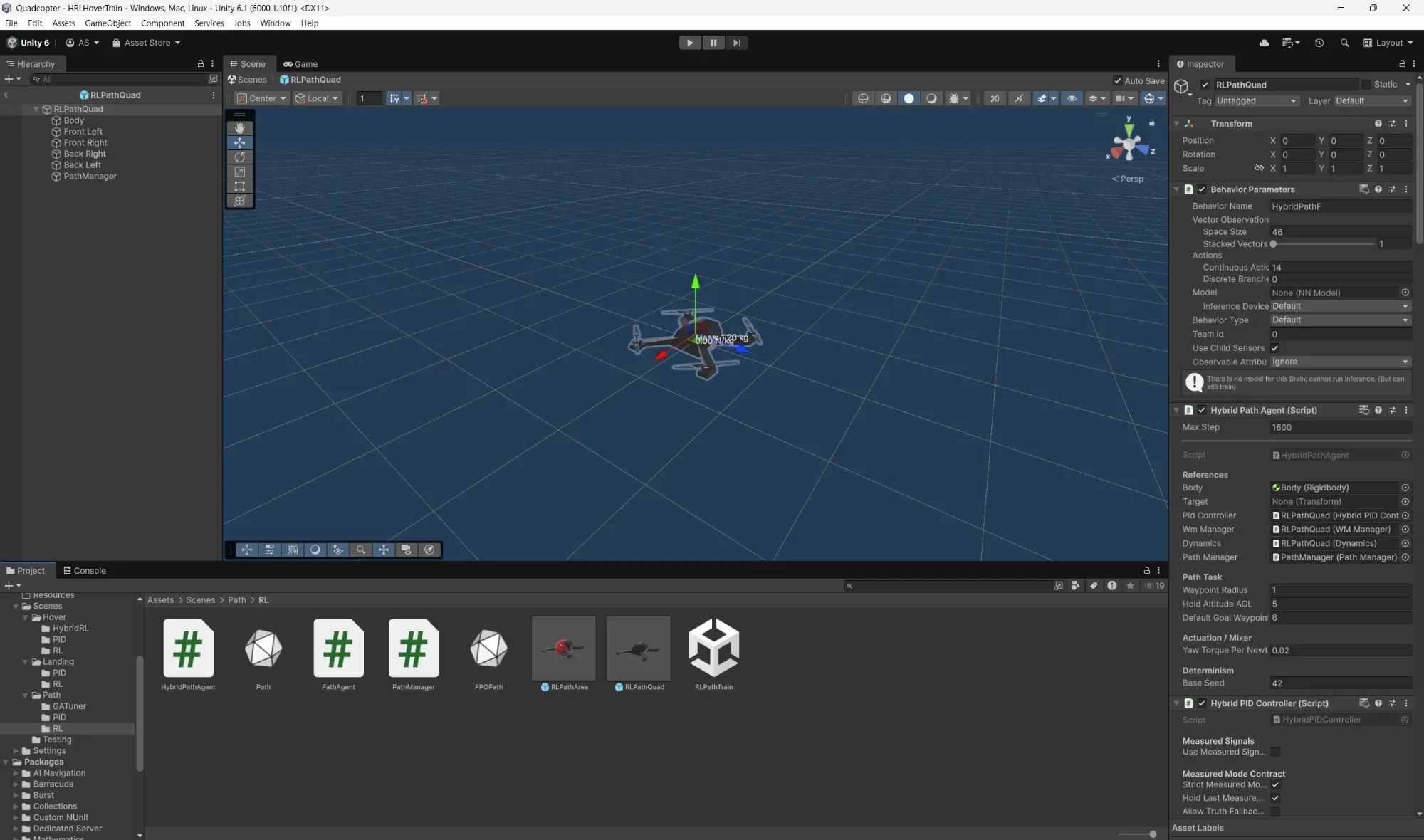
Task: Open the global Search magnifier icon
Action: click(x=1345, y=43)
